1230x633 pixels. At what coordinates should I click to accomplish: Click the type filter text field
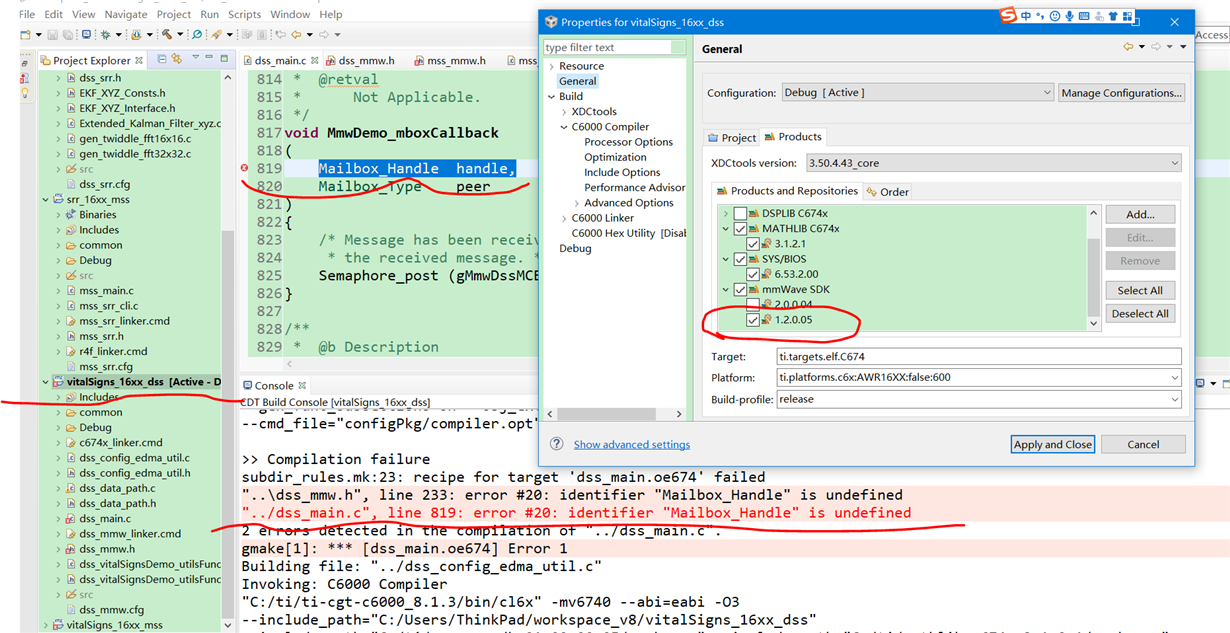coord(607,47)
